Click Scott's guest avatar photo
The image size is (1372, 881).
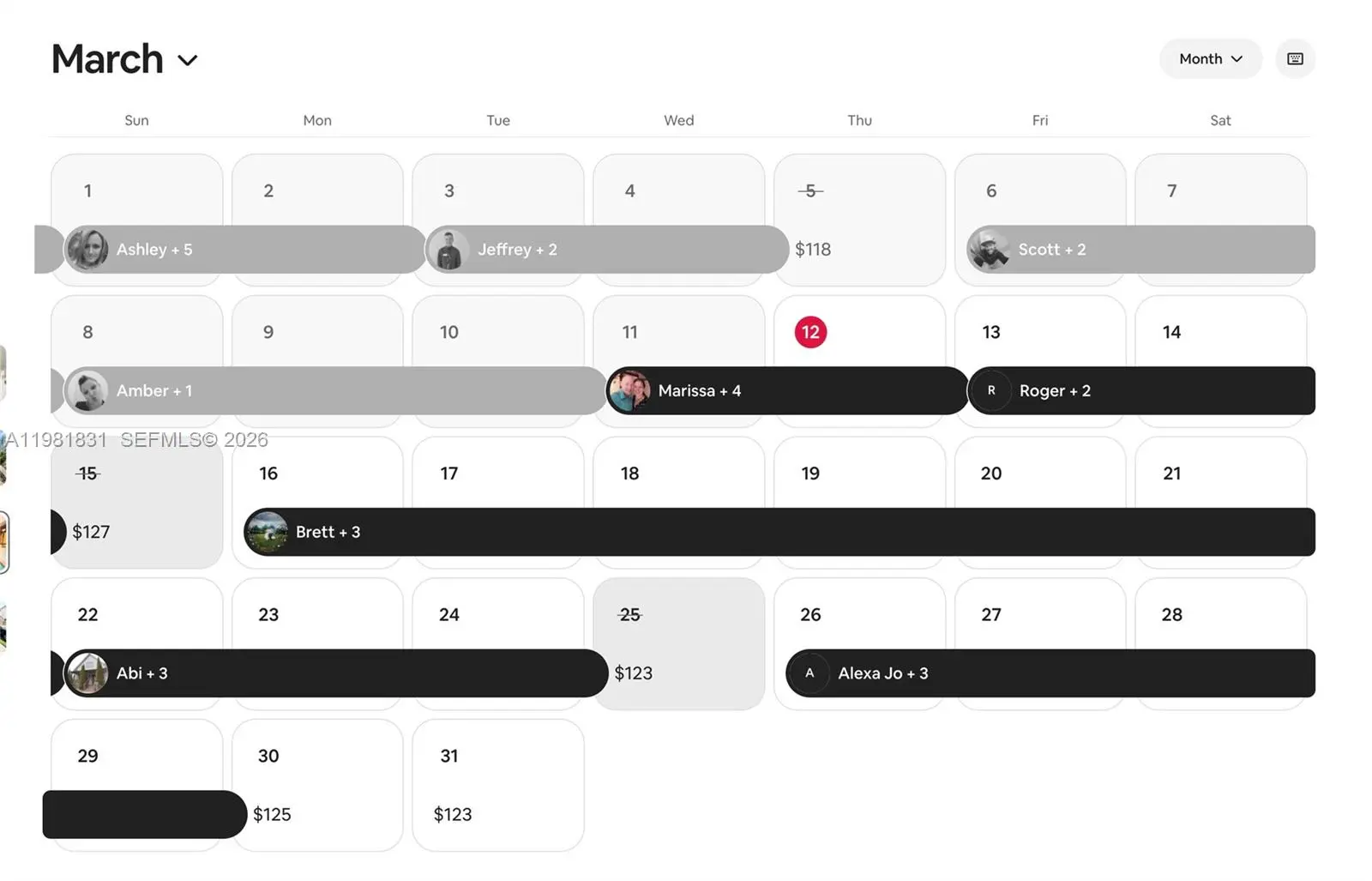click(x=989, y=250)
